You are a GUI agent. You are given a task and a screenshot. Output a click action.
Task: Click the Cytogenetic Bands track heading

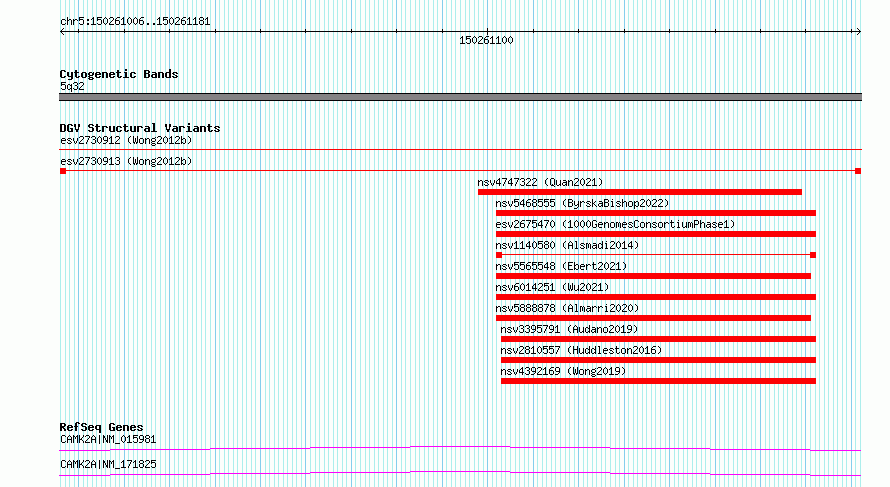[119, 74]
